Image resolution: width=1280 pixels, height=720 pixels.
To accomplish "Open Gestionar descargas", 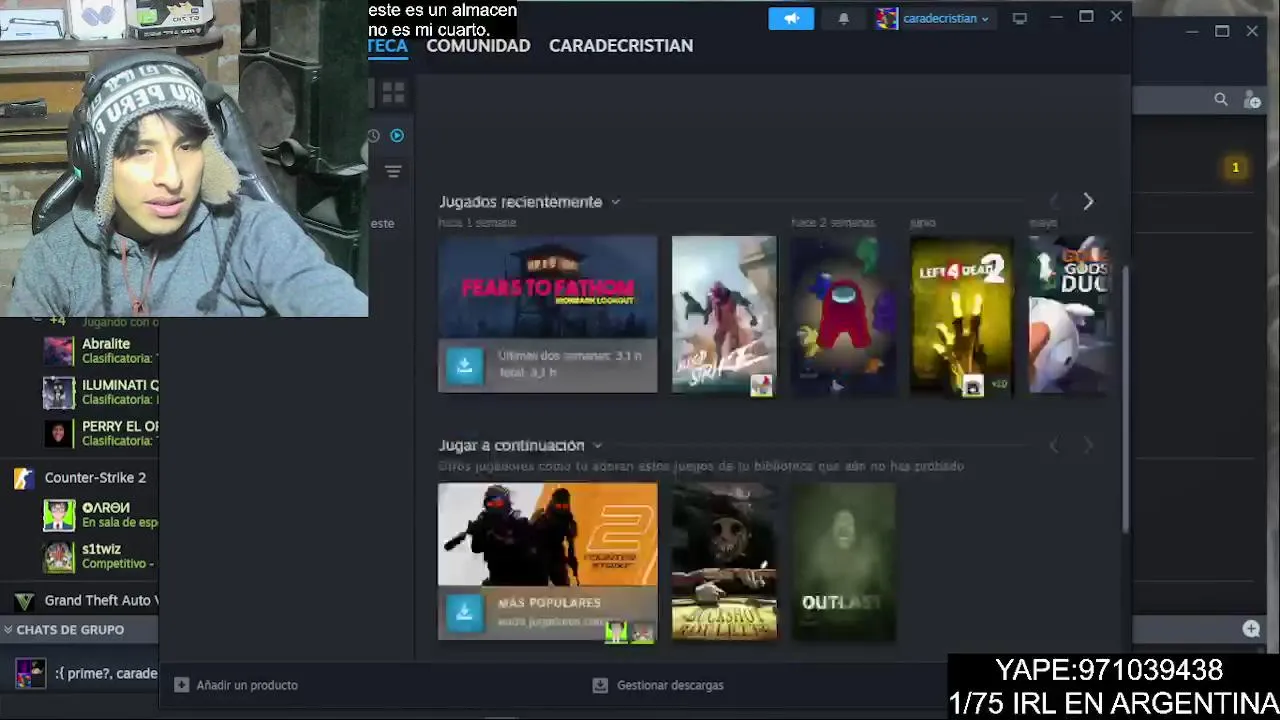I will [670, 685].
